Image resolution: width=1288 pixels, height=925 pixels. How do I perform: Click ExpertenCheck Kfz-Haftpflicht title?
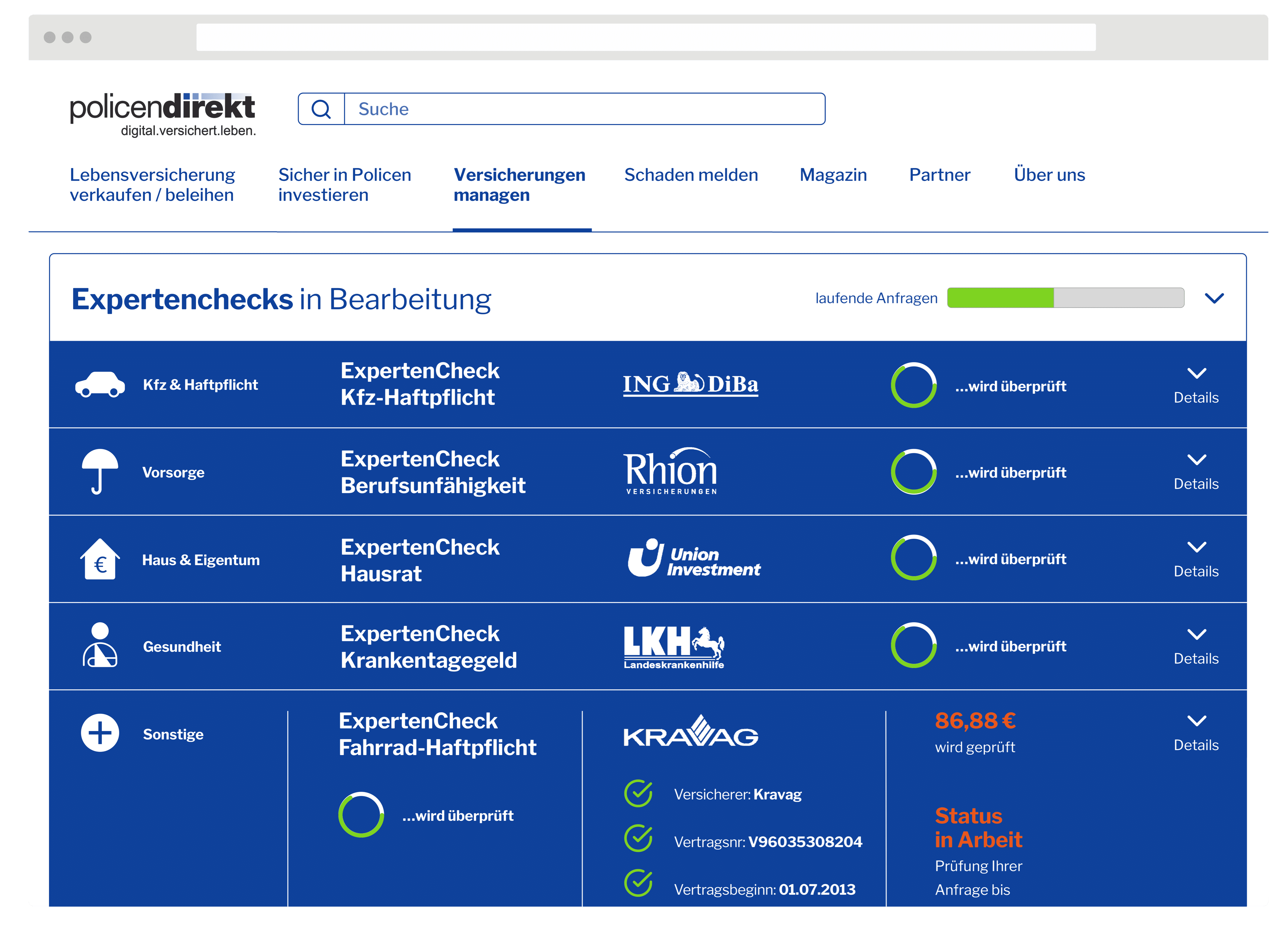click(x=420, y=384)
